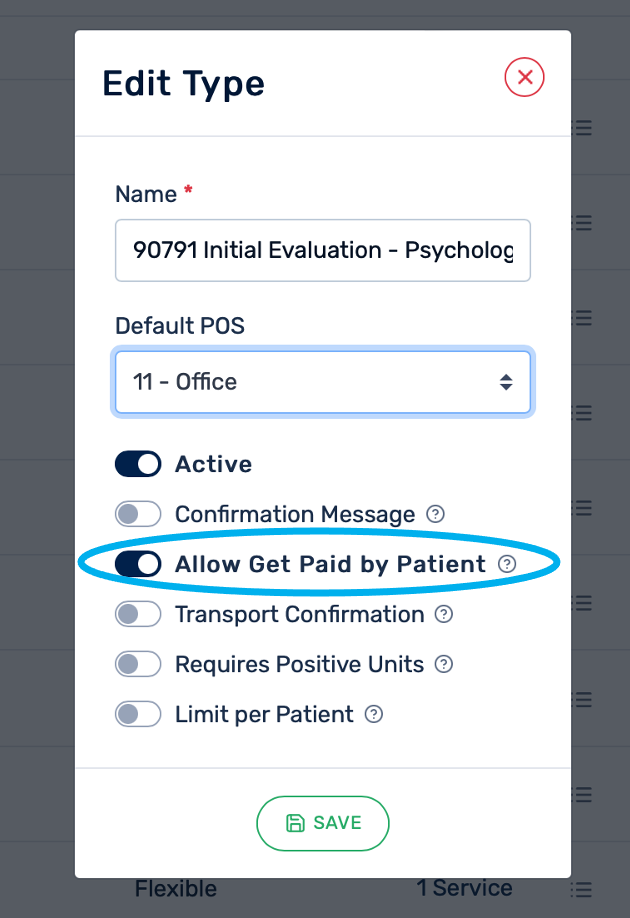The image size is (630, 918).
Task: Open the Default POS dropdown
Action: pyautogui.click(x=323, y=381)
